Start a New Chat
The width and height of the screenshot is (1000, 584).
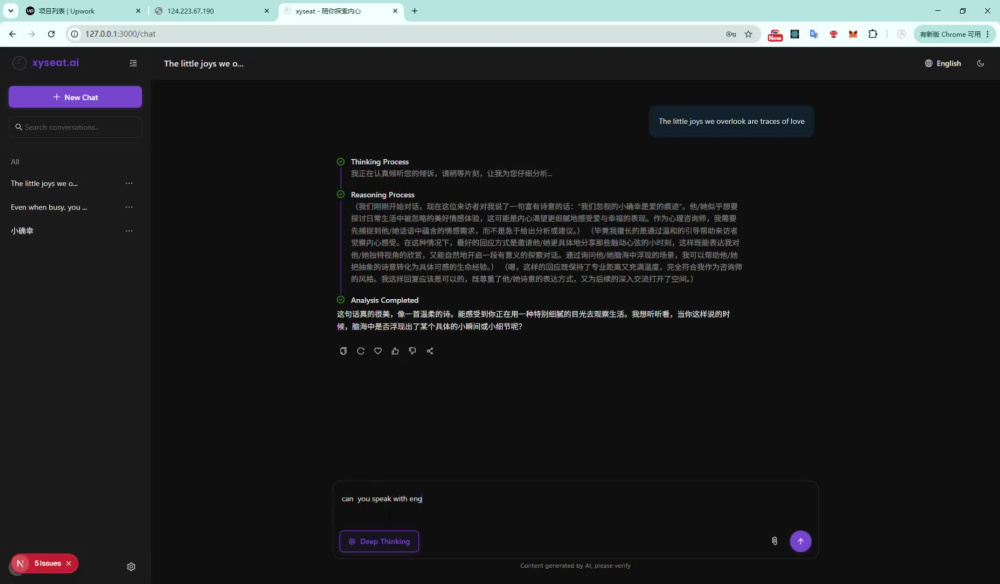coord(75,97)
